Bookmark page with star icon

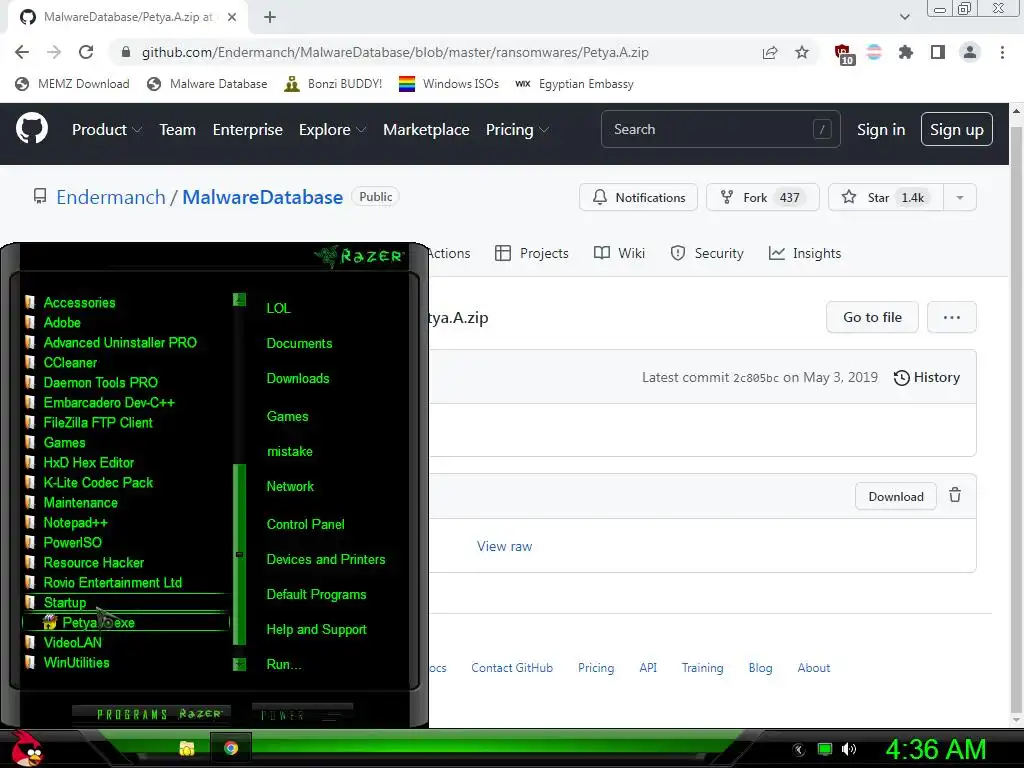tap(802, 52)
